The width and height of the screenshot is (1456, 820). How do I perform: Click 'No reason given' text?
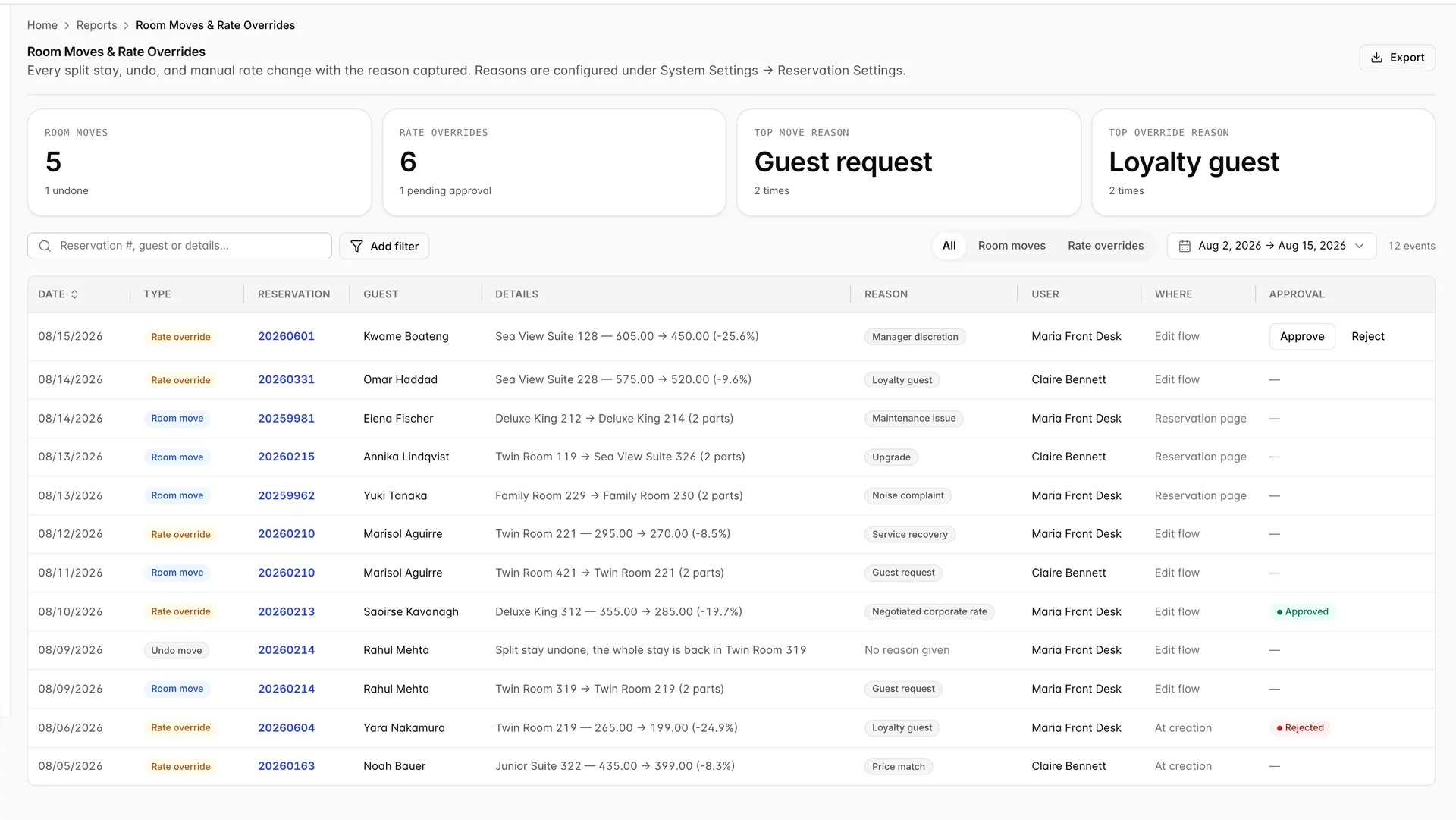pos(907,650)
